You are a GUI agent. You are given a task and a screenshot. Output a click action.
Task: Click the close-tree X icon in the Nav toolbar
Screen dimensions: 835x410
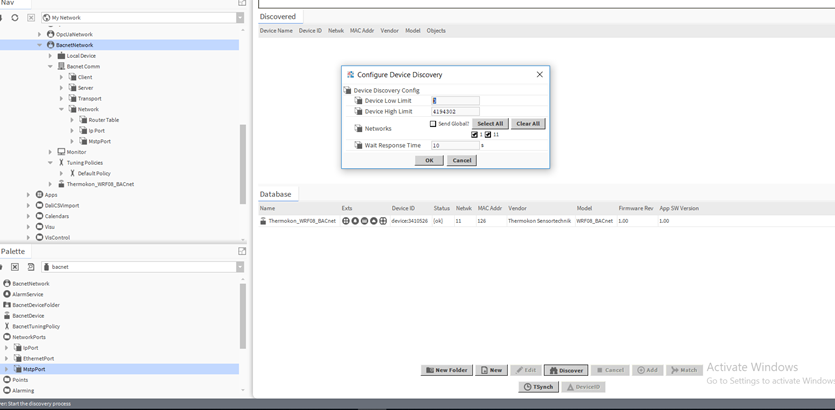[31, 18]
